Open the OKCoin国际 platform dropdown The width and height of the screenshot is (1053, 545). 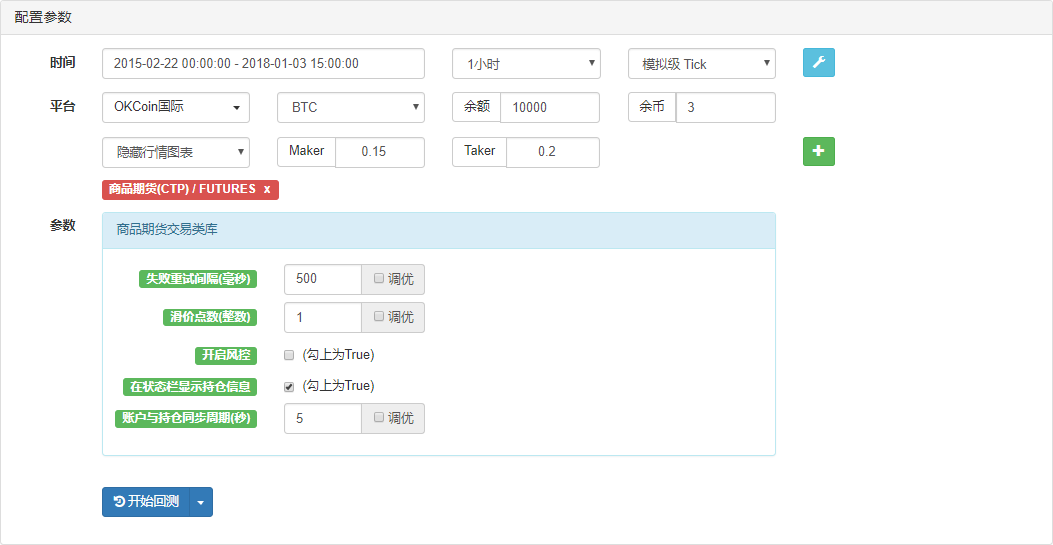point(175,107)
